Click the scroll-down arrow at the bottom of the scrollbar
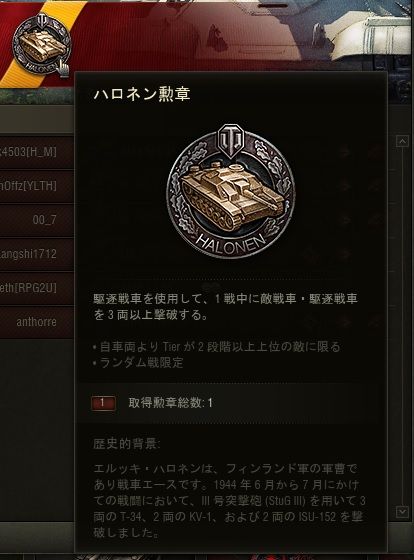 [402, 512]
